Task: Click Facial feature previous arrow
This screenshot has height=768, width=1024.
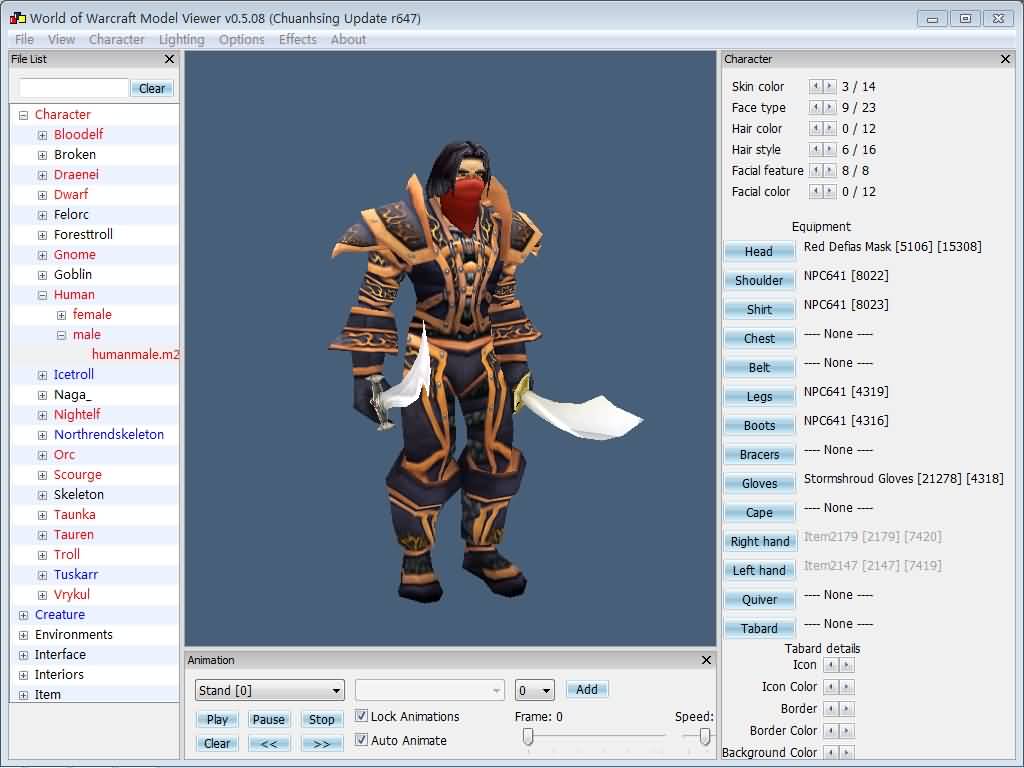Action: [816, 170]
